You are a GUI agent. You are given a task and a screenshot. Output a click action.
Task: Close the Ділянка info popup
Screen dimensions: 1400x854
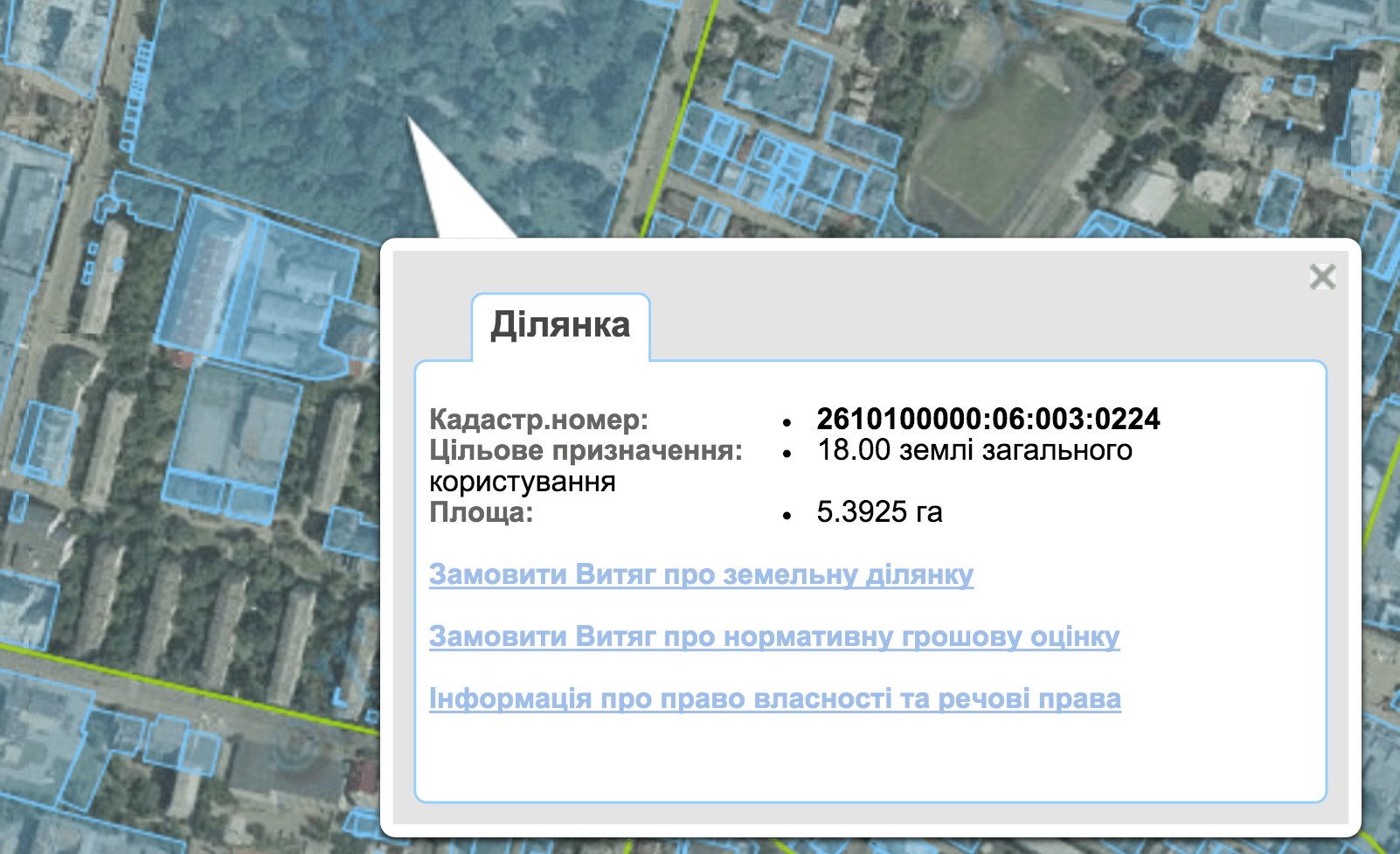pos(1322,277)
